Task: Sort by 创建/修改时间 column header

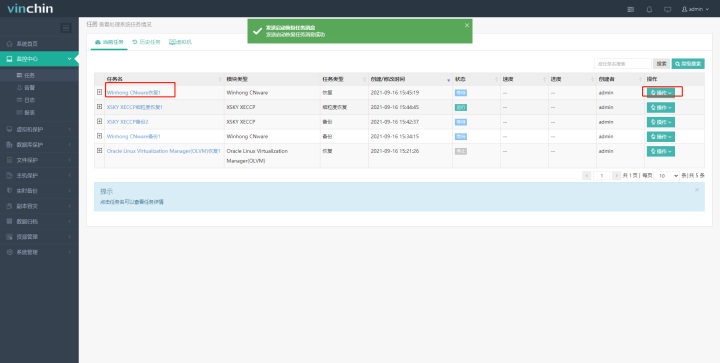Action: 411,79
